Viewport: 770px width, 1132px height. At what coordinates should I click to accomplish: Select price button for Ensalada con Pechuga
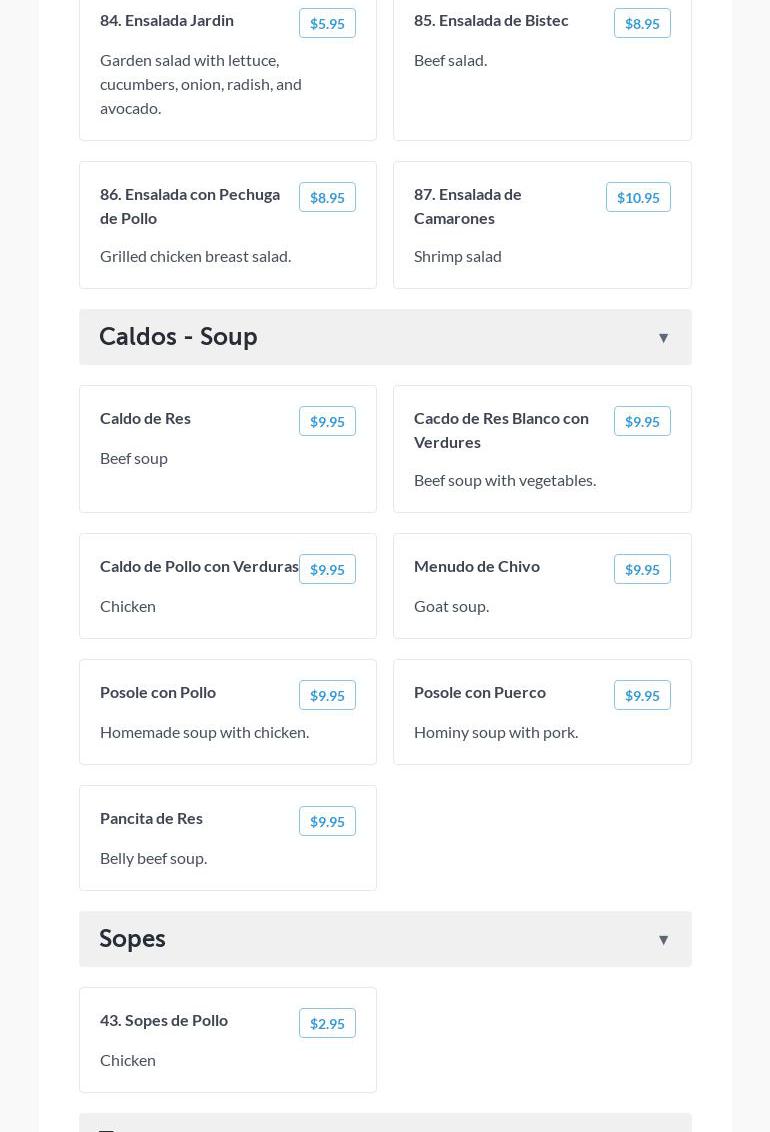tap(327, 197)
